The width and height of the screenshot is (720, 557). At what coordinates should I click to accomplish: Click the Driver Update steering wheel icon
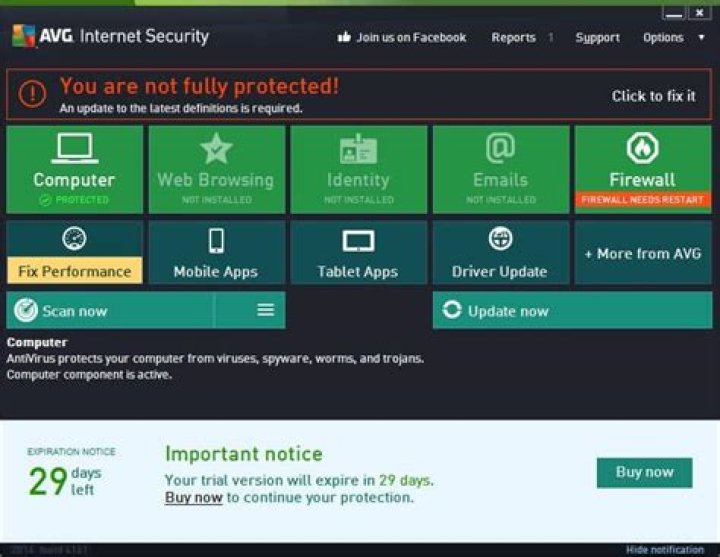pyautogui.click(x=501, y=238)
